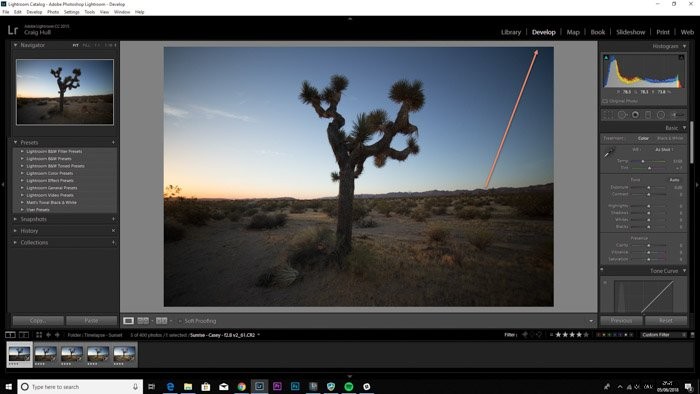Add new collection with plus icon
Viewport: 700px width, 394px height.
click(x=113, y=242)
